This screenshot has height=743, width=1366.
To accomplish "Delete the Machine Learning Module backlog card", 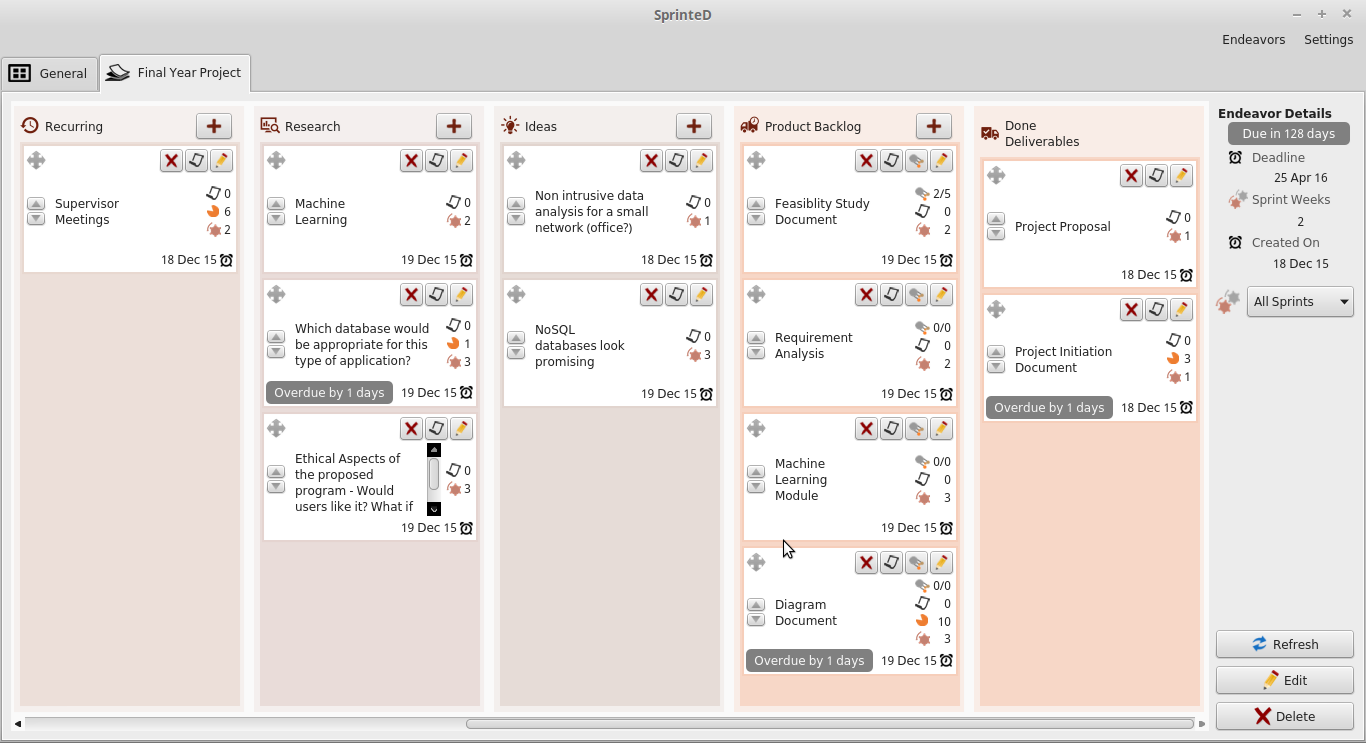I will [x=866, y=429].
